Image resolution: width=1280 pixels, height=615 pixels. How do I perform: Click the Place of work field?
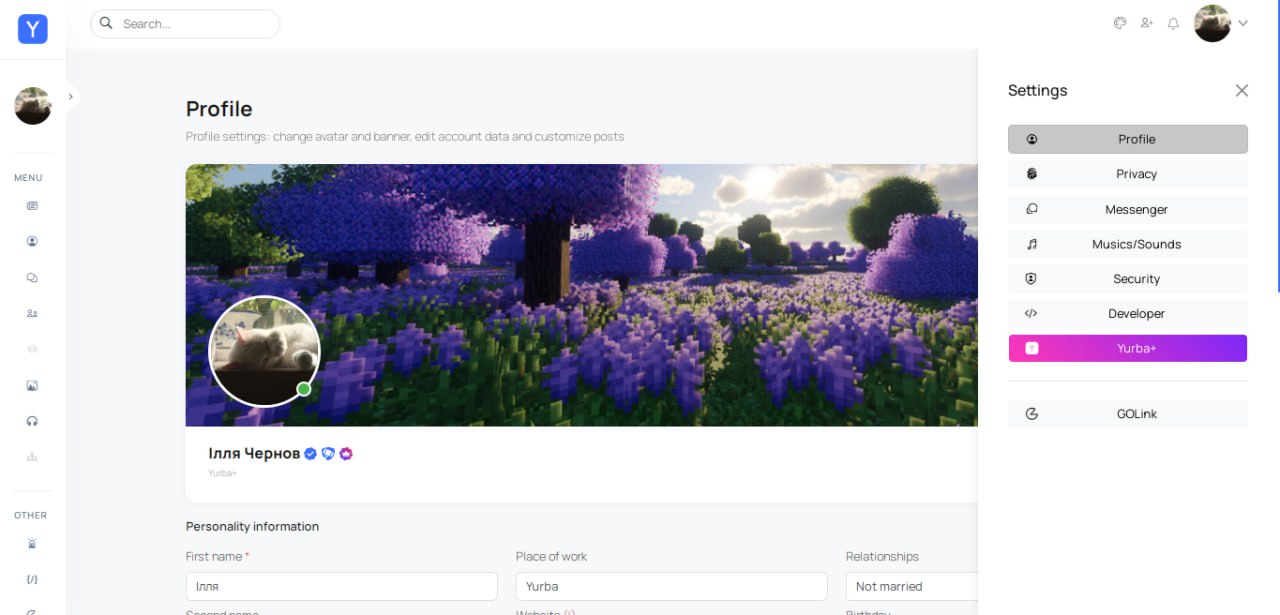672,586
